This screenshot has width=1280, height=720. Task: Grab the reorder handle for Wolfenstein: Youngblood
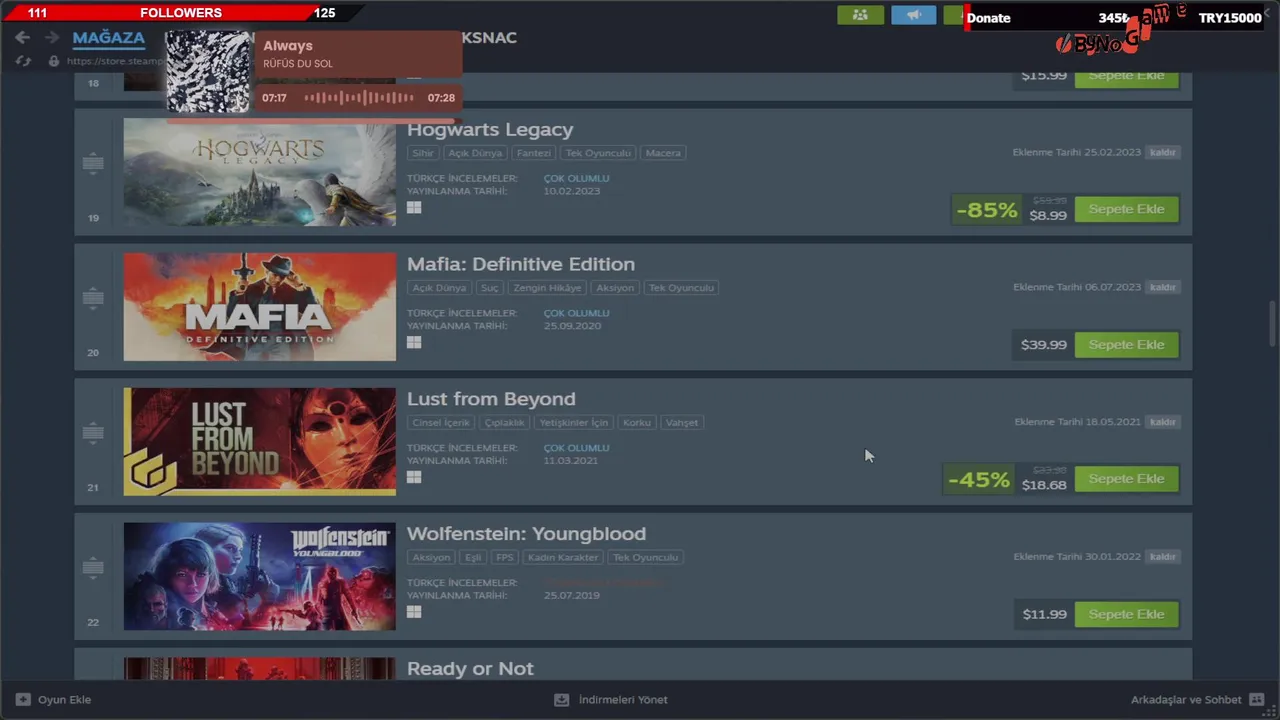click(x=93, y=567)
